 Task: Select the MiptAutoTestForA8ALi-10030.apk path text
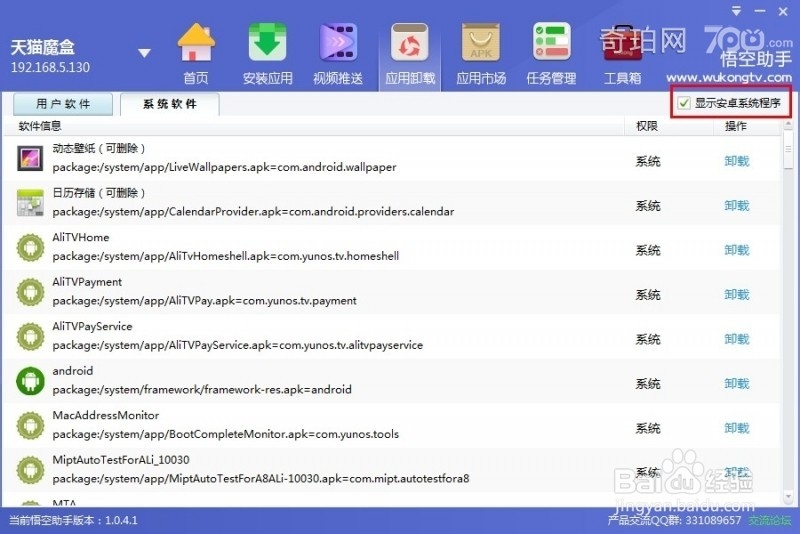(261, 478)
